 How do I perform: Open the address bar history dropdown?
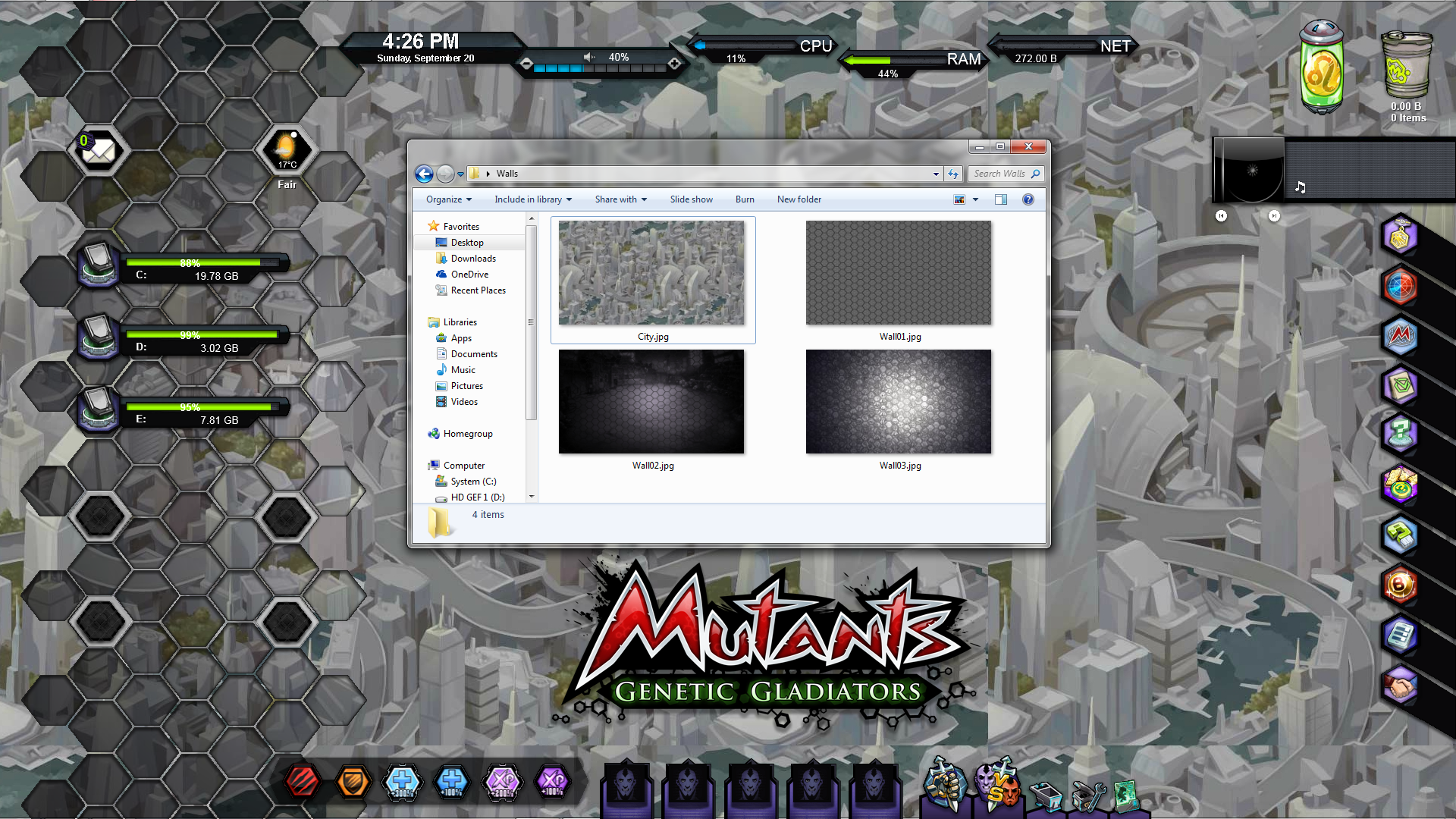936,174
